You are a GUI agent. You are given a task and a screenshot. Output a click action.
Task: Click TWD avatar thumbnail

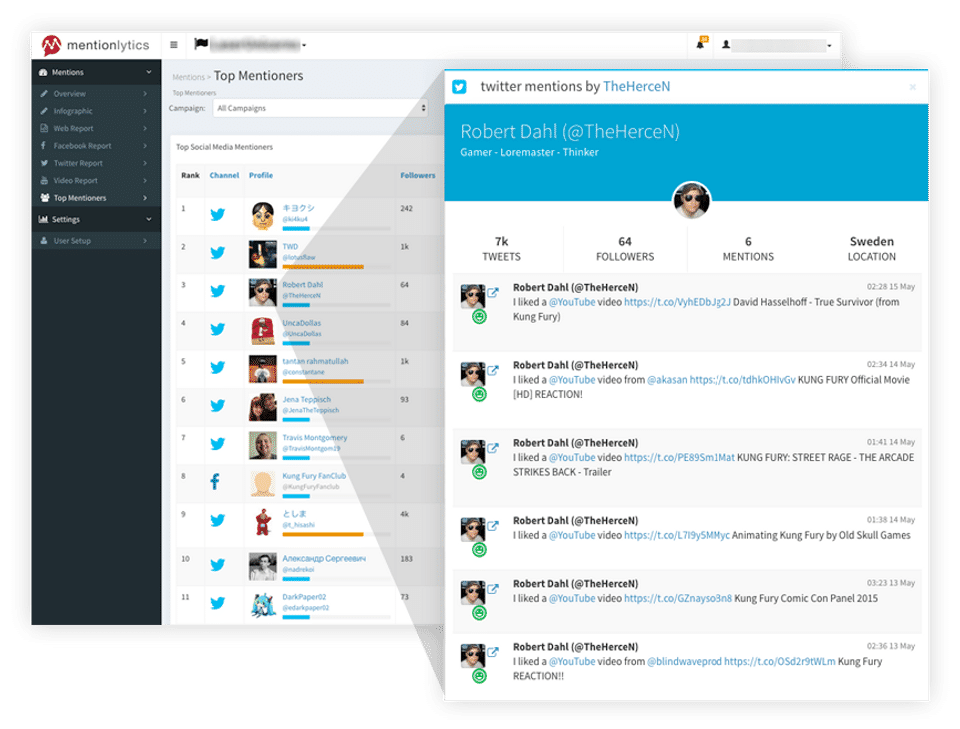263,254
